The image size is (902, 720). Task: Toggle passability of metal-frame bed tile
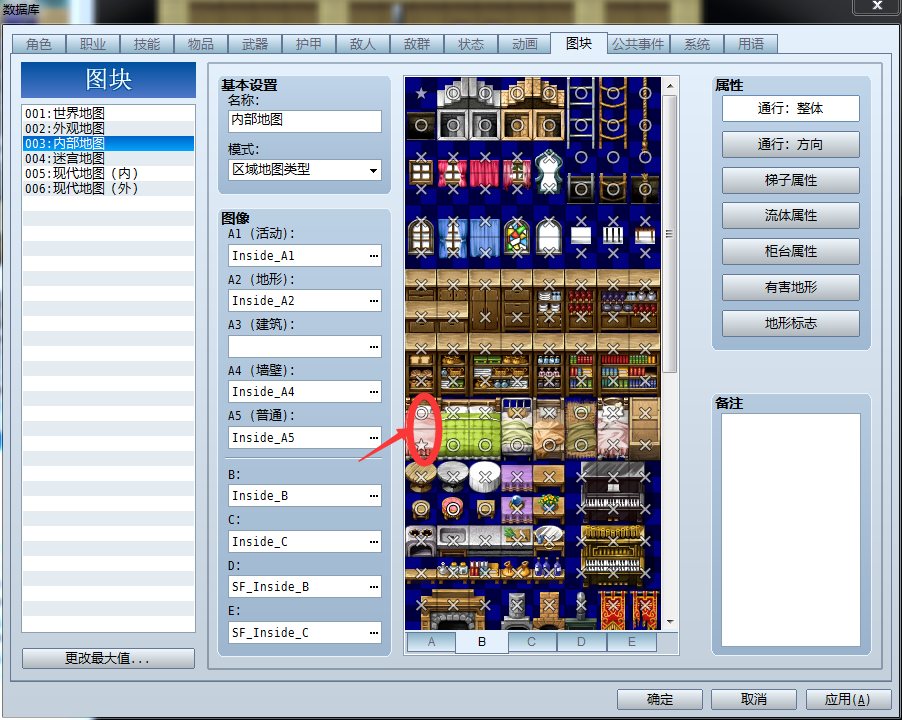point(517,429)
